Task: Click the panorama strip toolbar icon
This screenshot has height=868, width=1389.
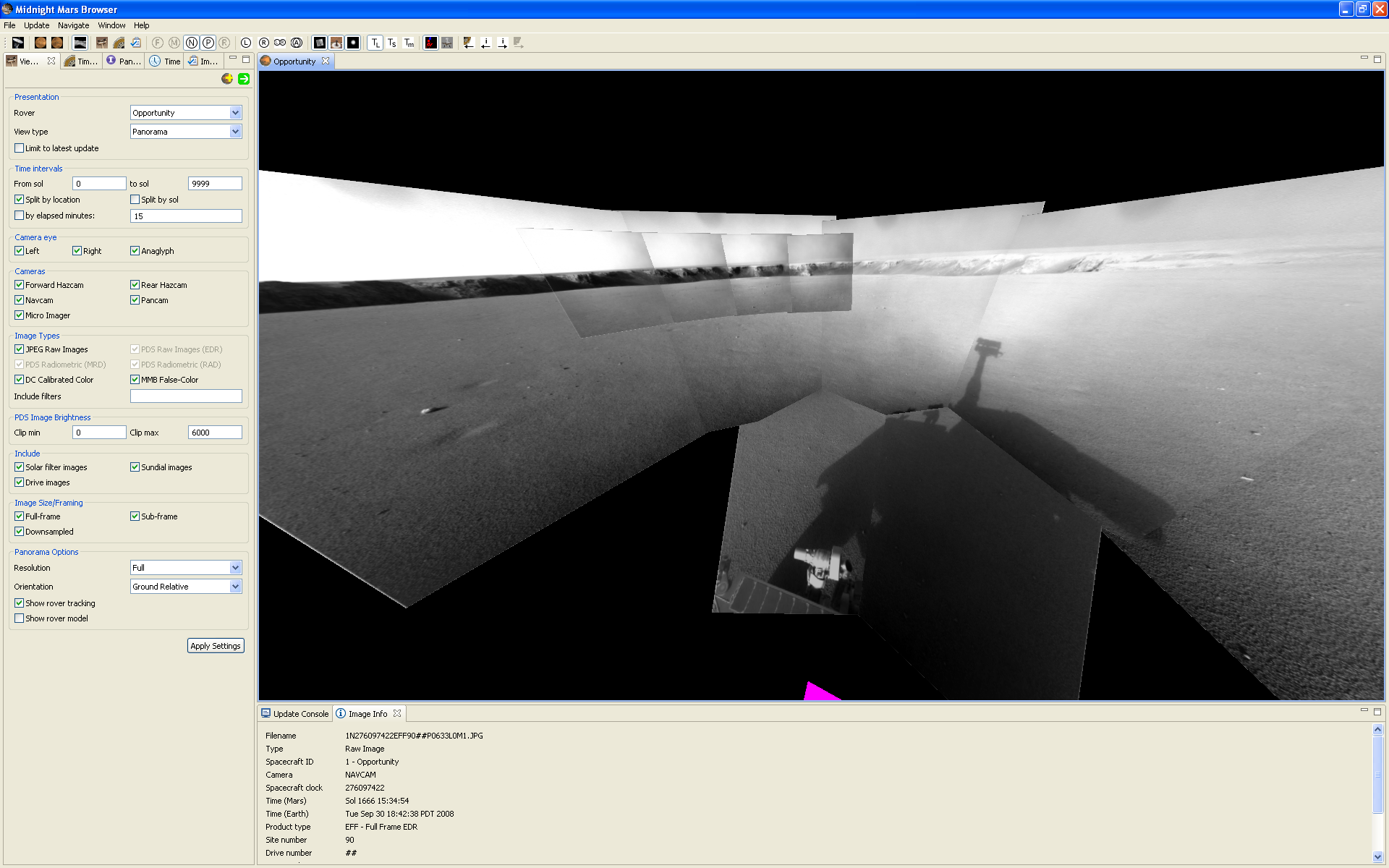Action: pos(80,43)
